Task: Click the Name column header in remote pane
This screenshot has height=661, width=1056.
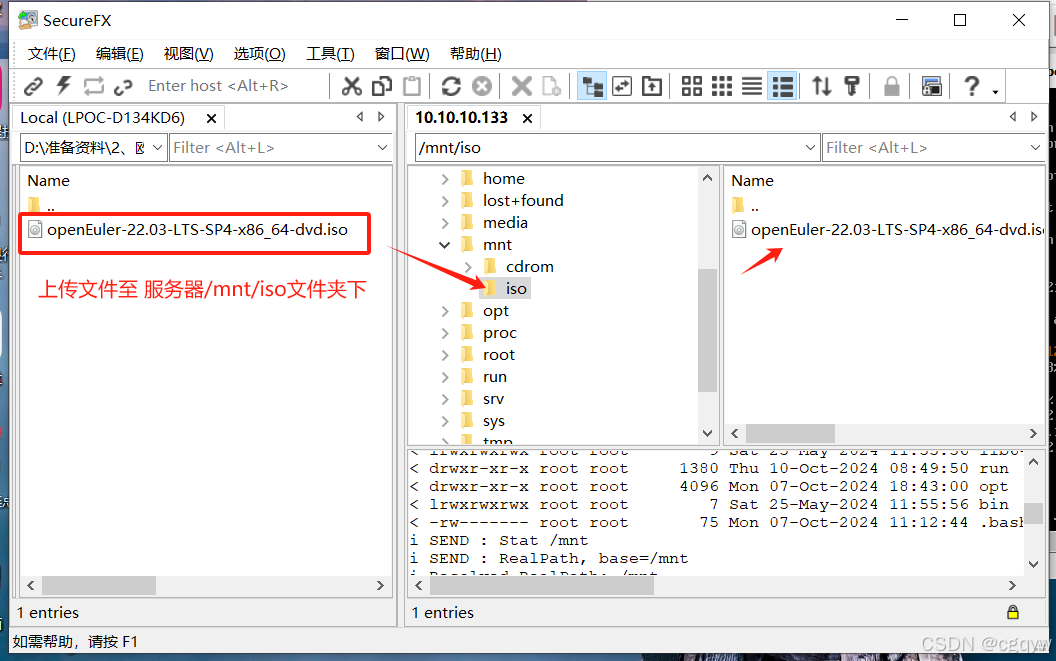Action: (752, 181)
